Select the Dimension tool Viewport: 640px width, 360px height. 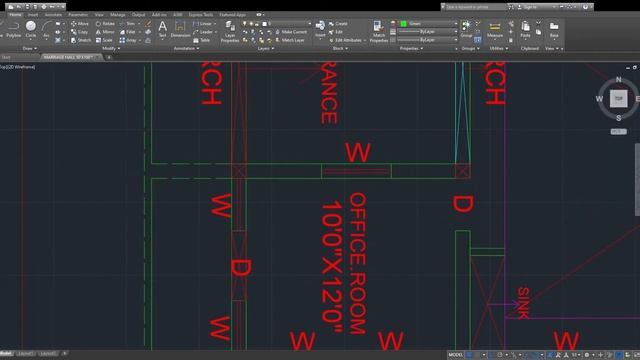(180, 29)
